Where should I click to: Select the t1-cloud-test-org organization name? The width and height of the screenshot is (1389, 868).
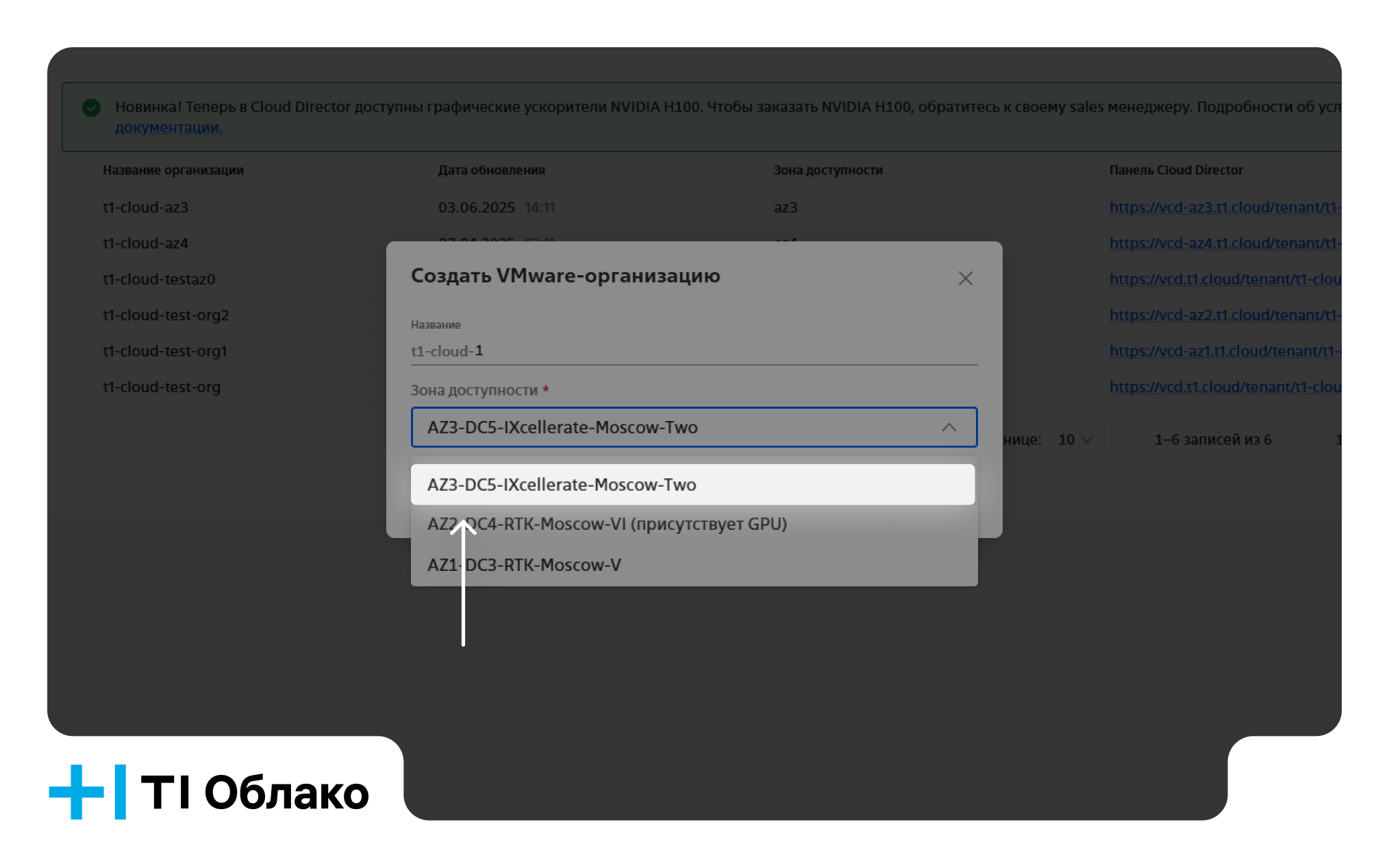[162, 387]
